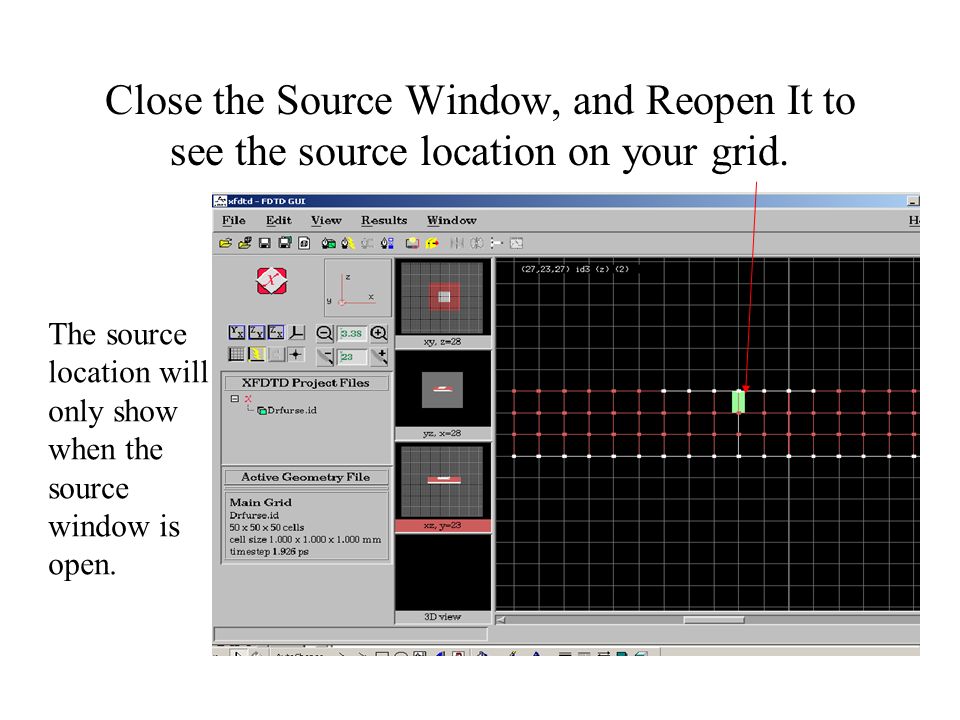Open the File menu
This screenshot has width=960, height=720.
[x=234, y=220]
